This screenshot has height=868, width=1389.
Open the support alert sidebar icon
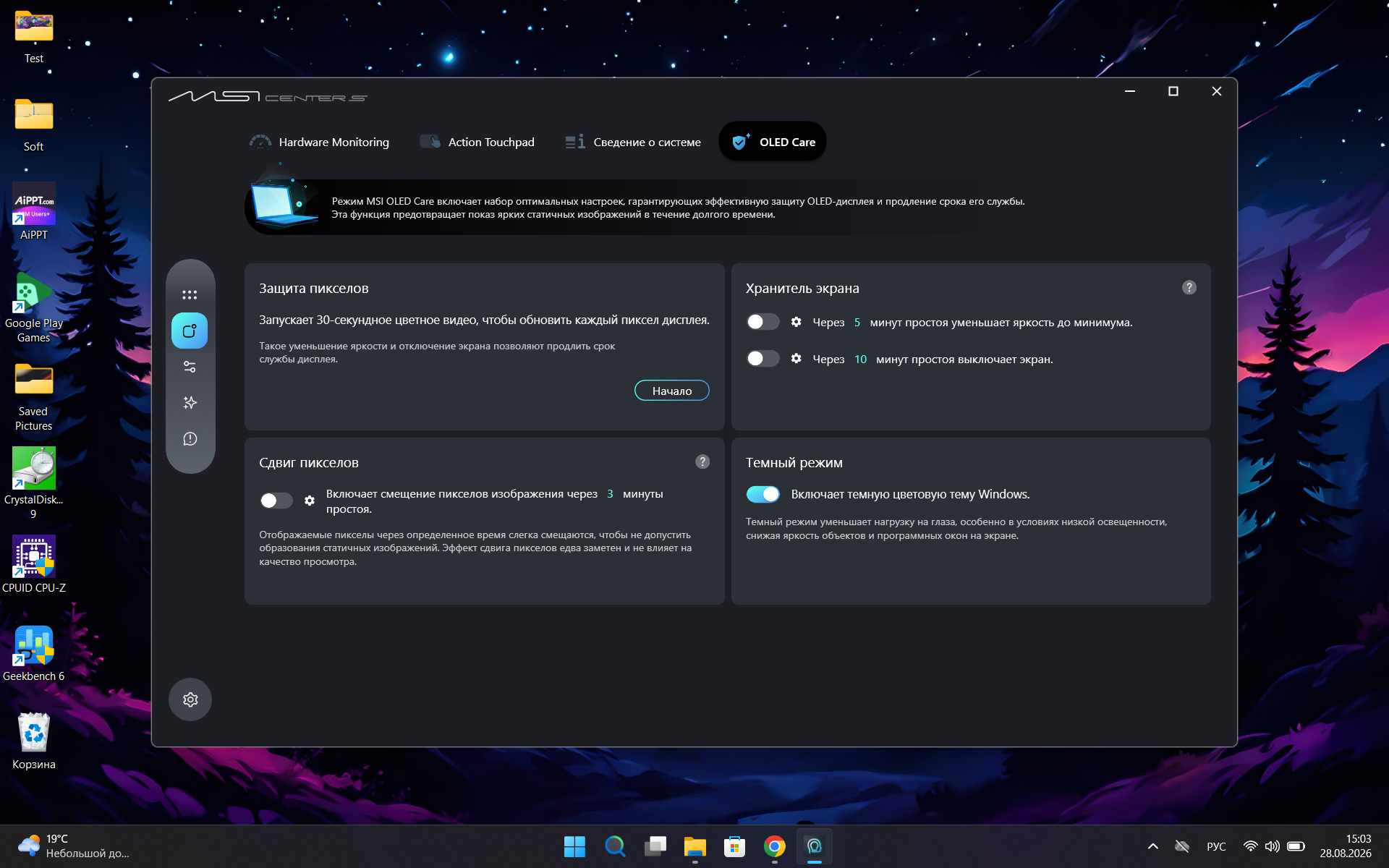pyautogui.click(x=190, y=439)
